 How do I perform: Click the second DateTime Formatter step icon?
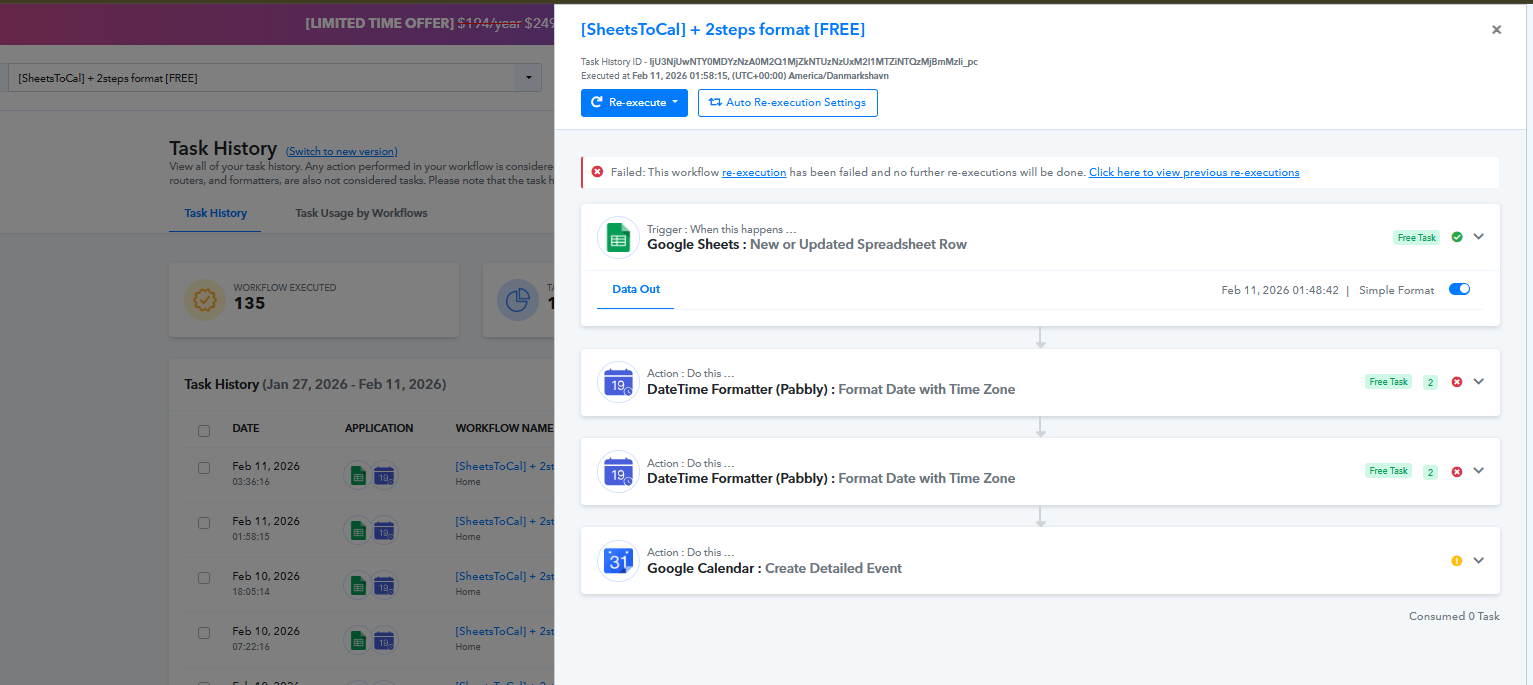tap(618, 472)
